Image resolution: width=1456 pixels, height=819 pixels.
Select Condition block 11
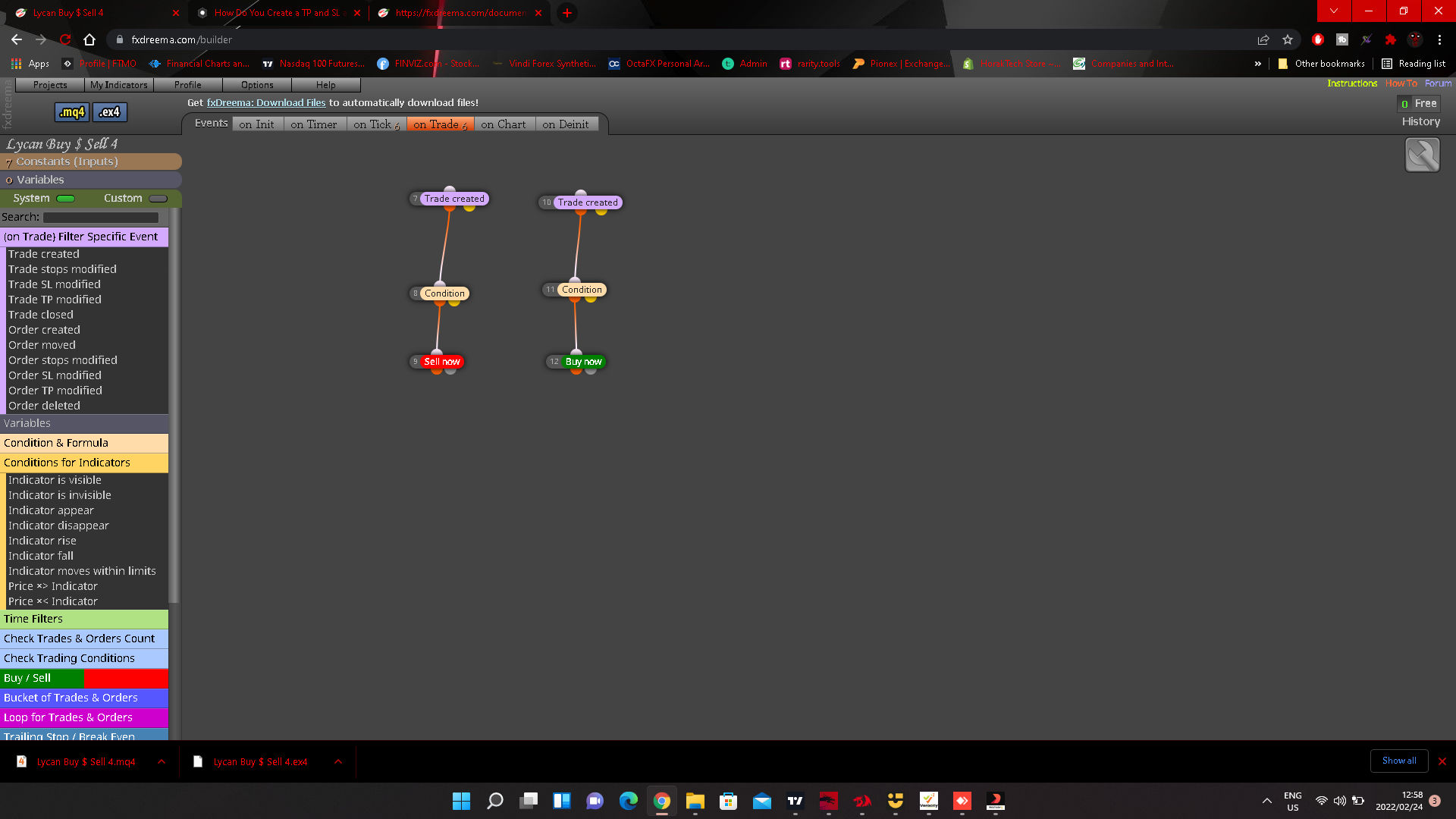point(582,290)
